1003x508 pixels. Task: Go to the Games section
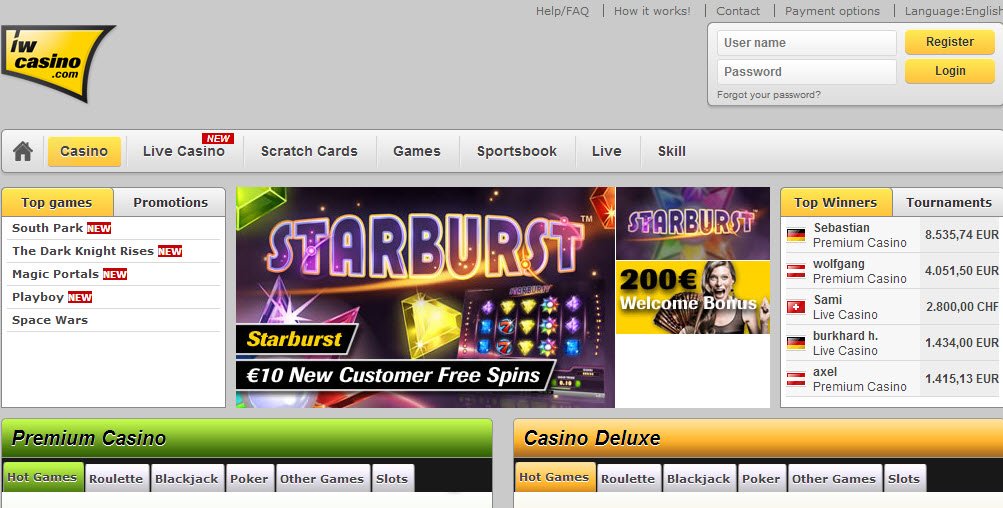417,152
